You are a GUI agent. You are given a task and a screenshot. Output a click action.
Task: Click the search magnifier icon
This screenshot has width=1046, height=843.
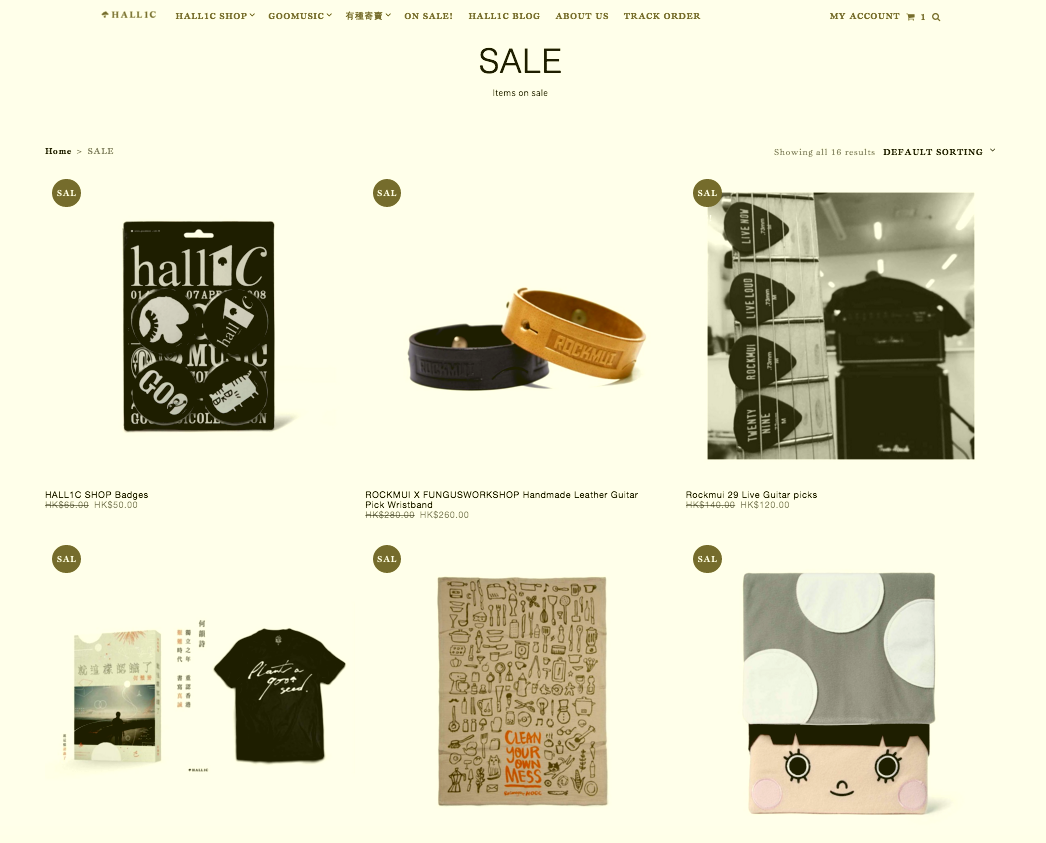pos(936,17)
